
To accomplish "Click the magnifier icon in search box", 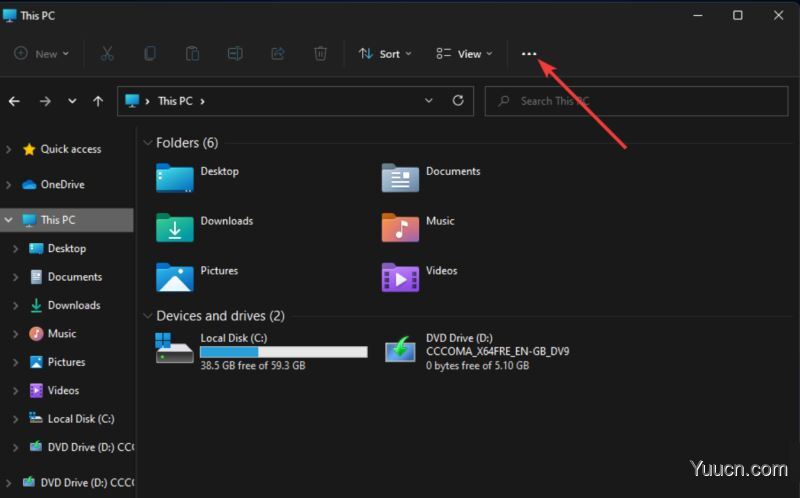I will pyautogui.click(x=504, y=101).
